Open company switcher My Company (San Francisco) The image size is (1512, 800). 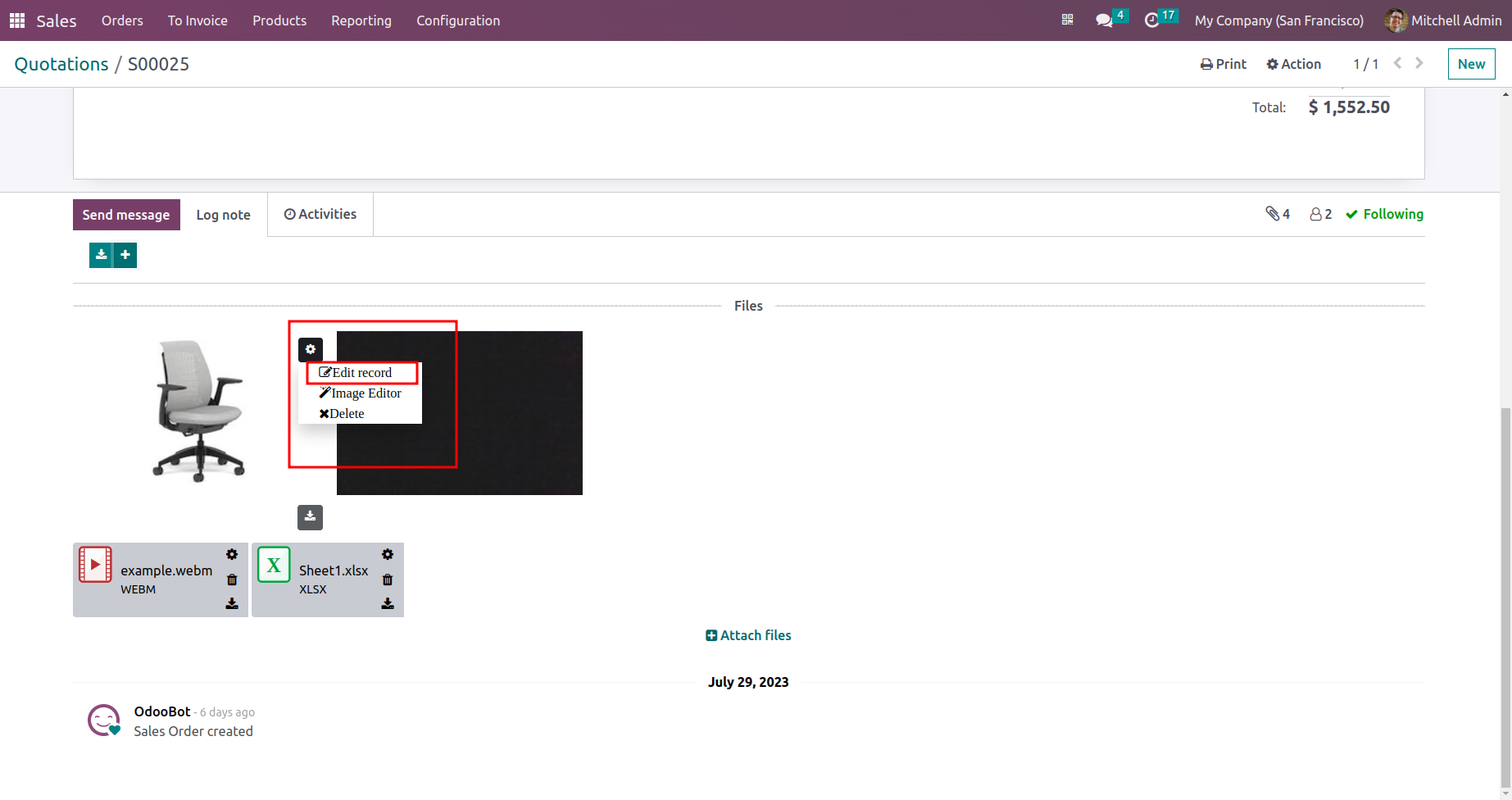(x=1278, y=20)
